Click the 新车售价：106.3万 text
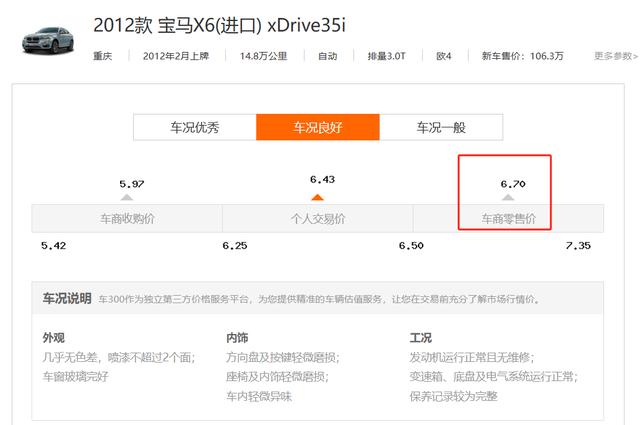640x425 pixels. pyautogui.click(x=522, y=56)
